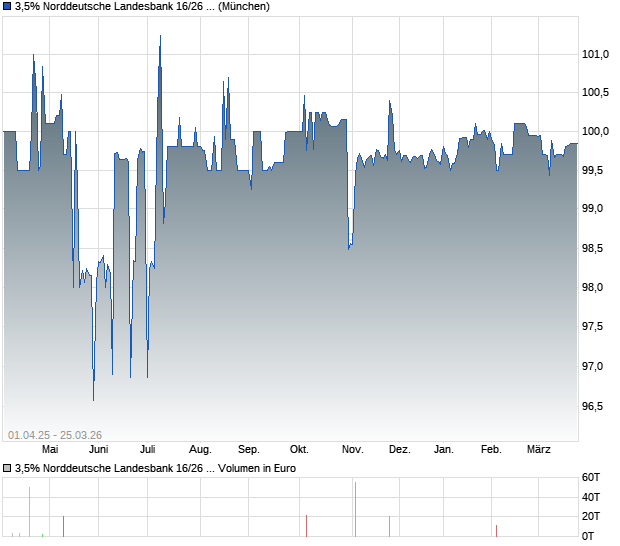Click the '100,5' price axis label
Image resolution: width=620 pixels, height=546 pixels.
(595, 93)
